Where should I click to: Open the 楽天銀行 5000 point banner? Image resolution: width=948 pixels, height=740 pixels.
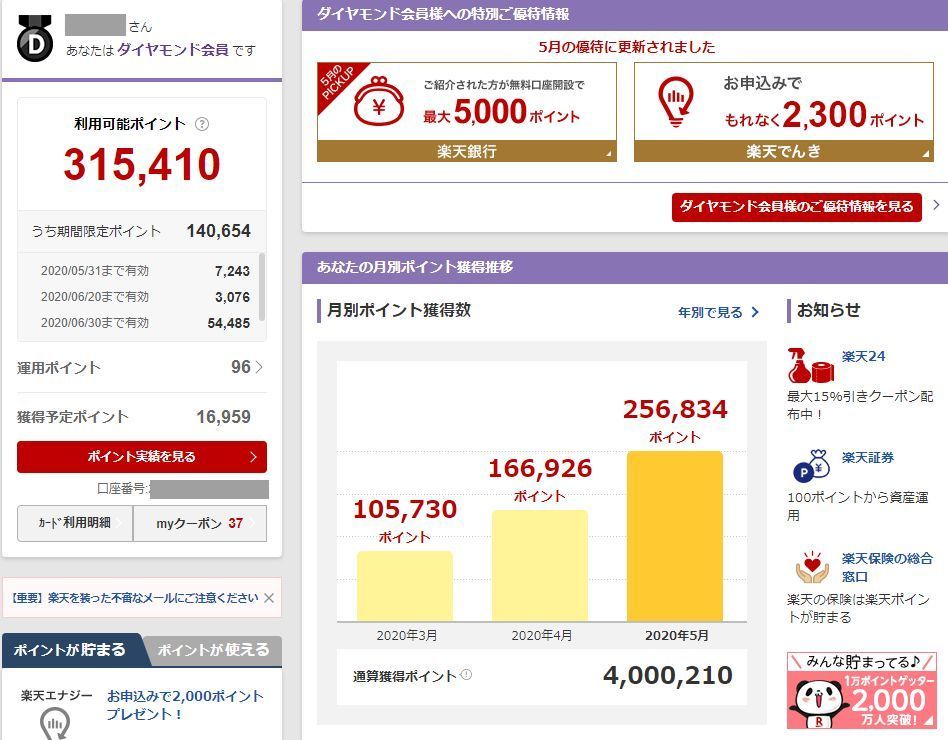467,112
